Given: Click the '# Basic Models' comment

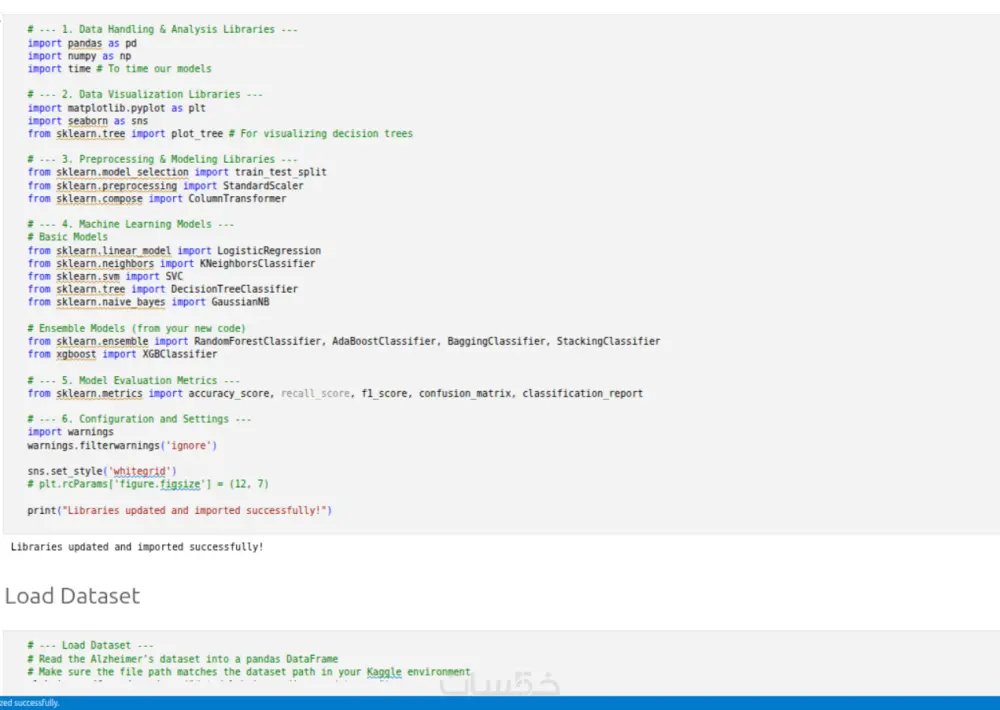Looking at the screenshot, I should pos(68,237).
